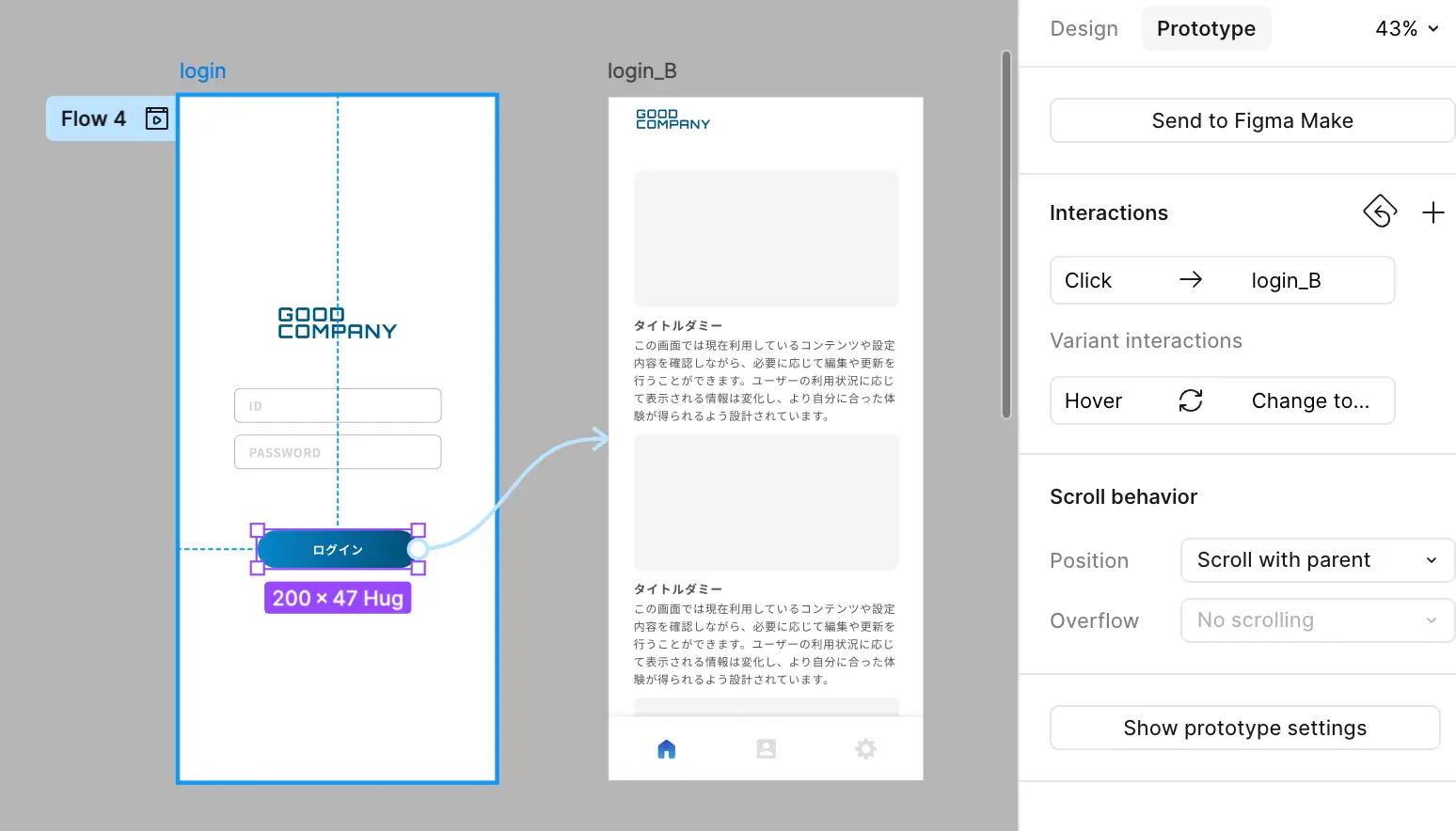The image size is (1456, 831).
Task: Click the plus icon to add interaction
Action: point(1432,213)
